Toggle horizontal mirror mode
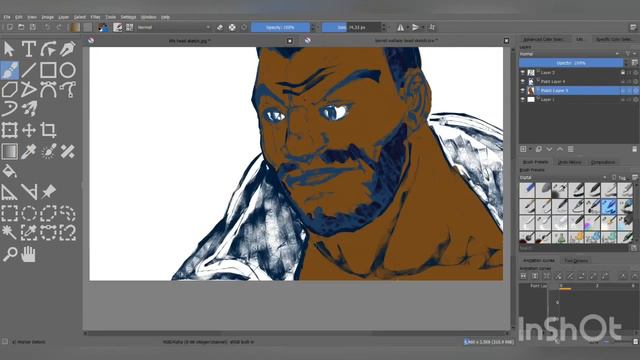 tap(400, 27)
